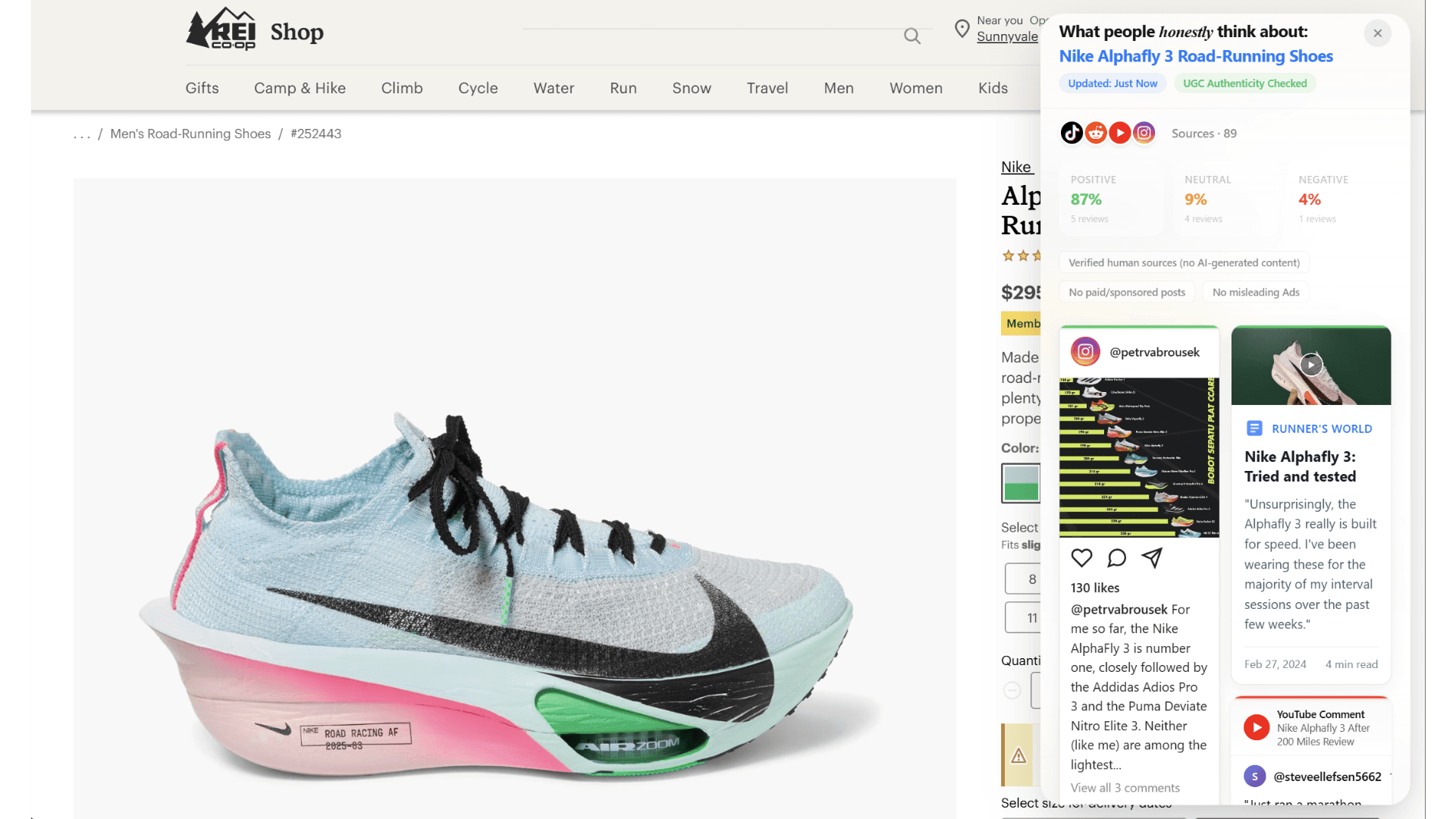Click View all 3 comments
Screen dimensions: 1456x819
1125,788
